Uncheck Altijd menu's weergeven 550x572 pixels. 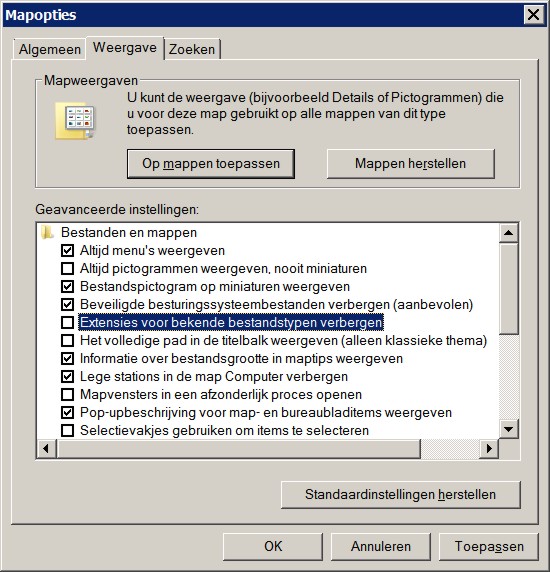(67, 251)
